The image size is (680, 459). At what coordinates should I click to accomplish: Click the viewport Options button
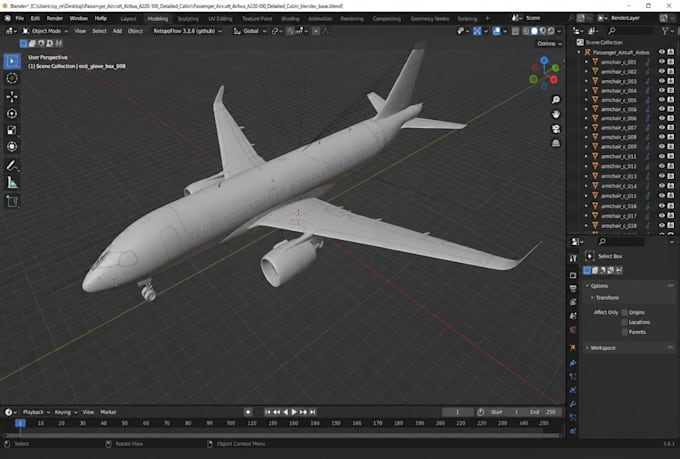[x=549, y=44]
